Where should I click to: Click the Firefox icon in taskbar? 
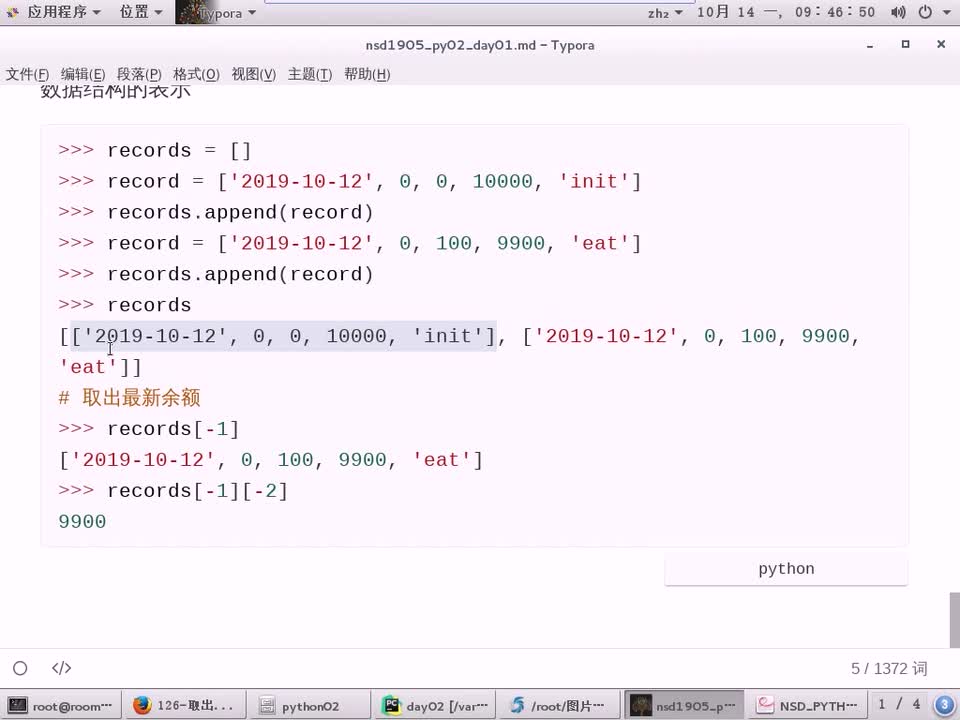coord(142,706)
